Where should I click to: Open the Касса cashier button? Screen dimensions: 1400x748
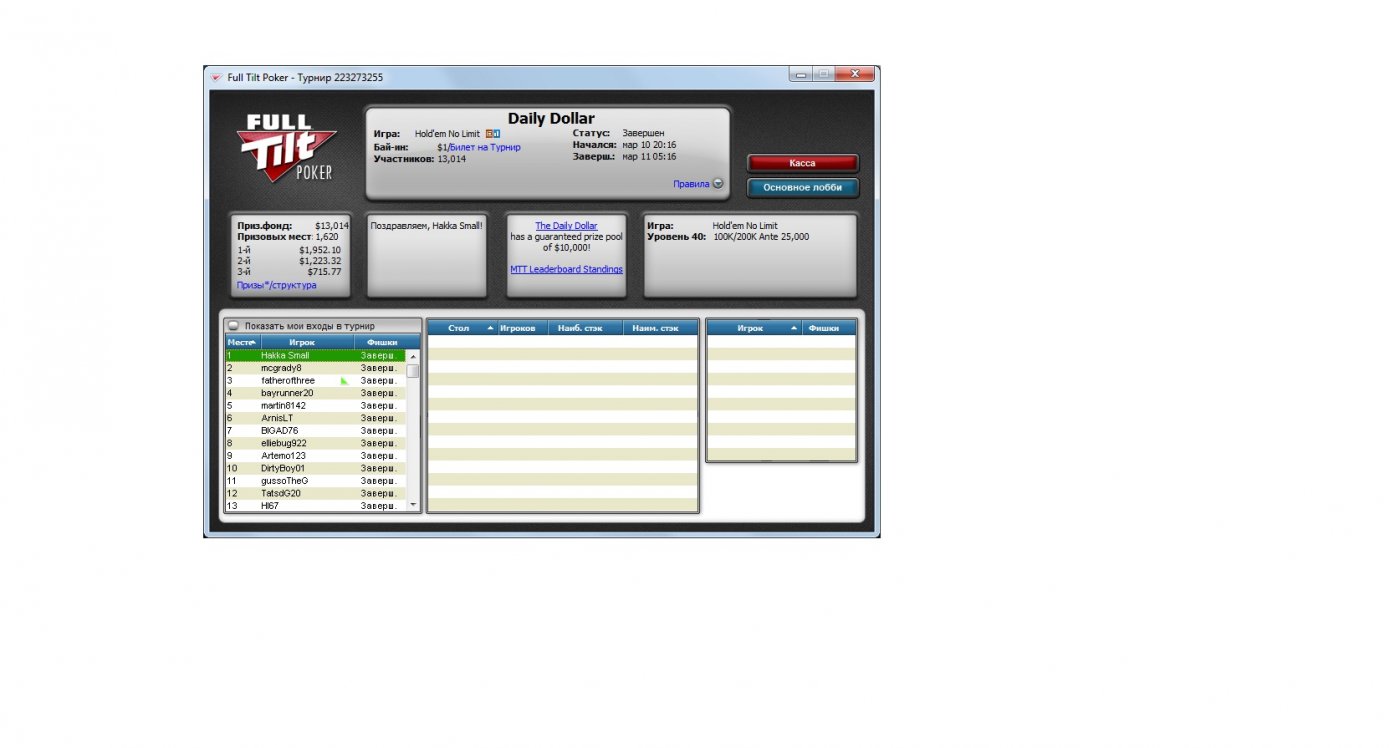(x=802, y=163)
